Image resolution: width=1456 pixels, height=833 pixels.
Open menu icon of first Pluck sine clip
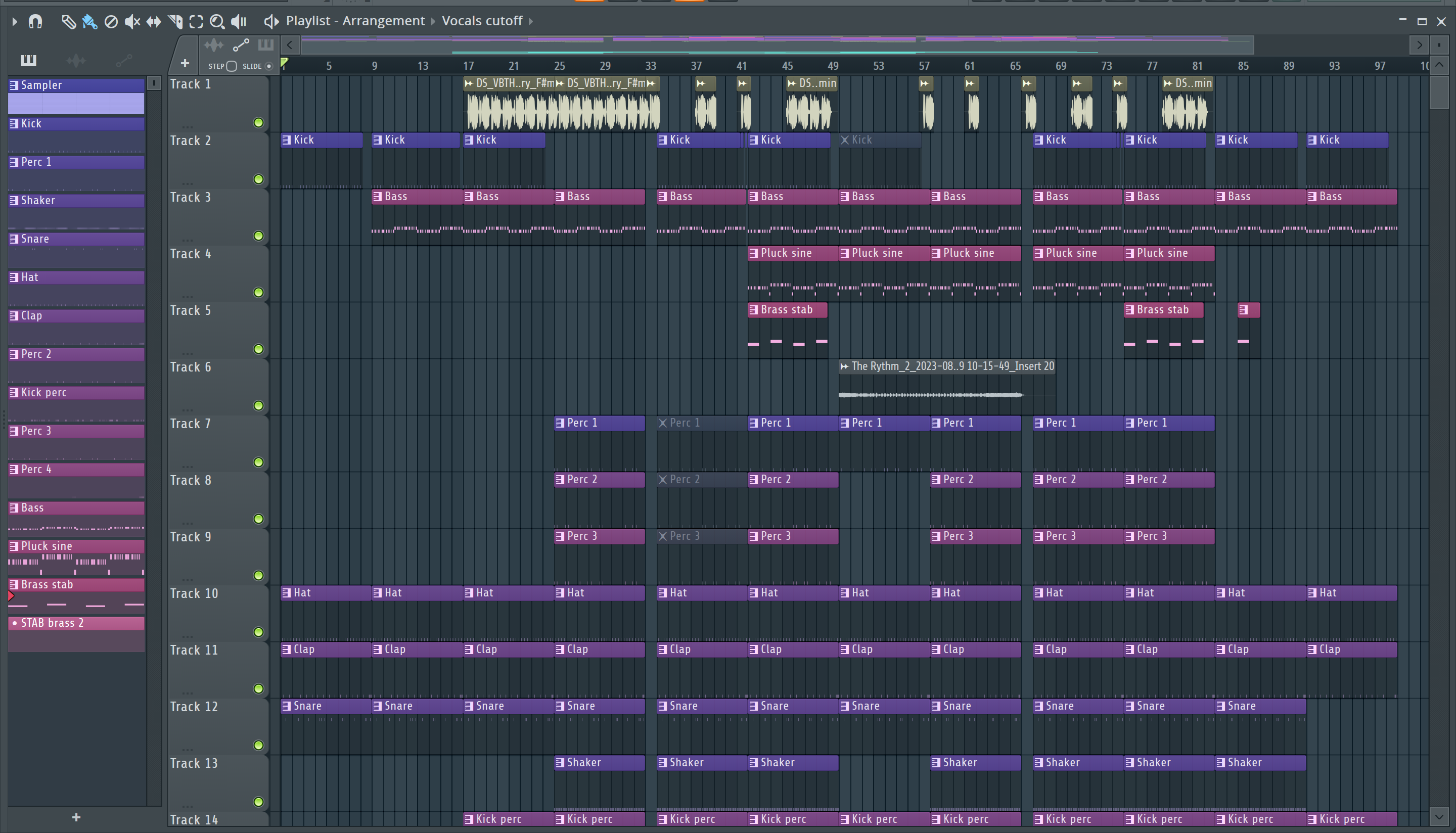click(x=753, y=253)
